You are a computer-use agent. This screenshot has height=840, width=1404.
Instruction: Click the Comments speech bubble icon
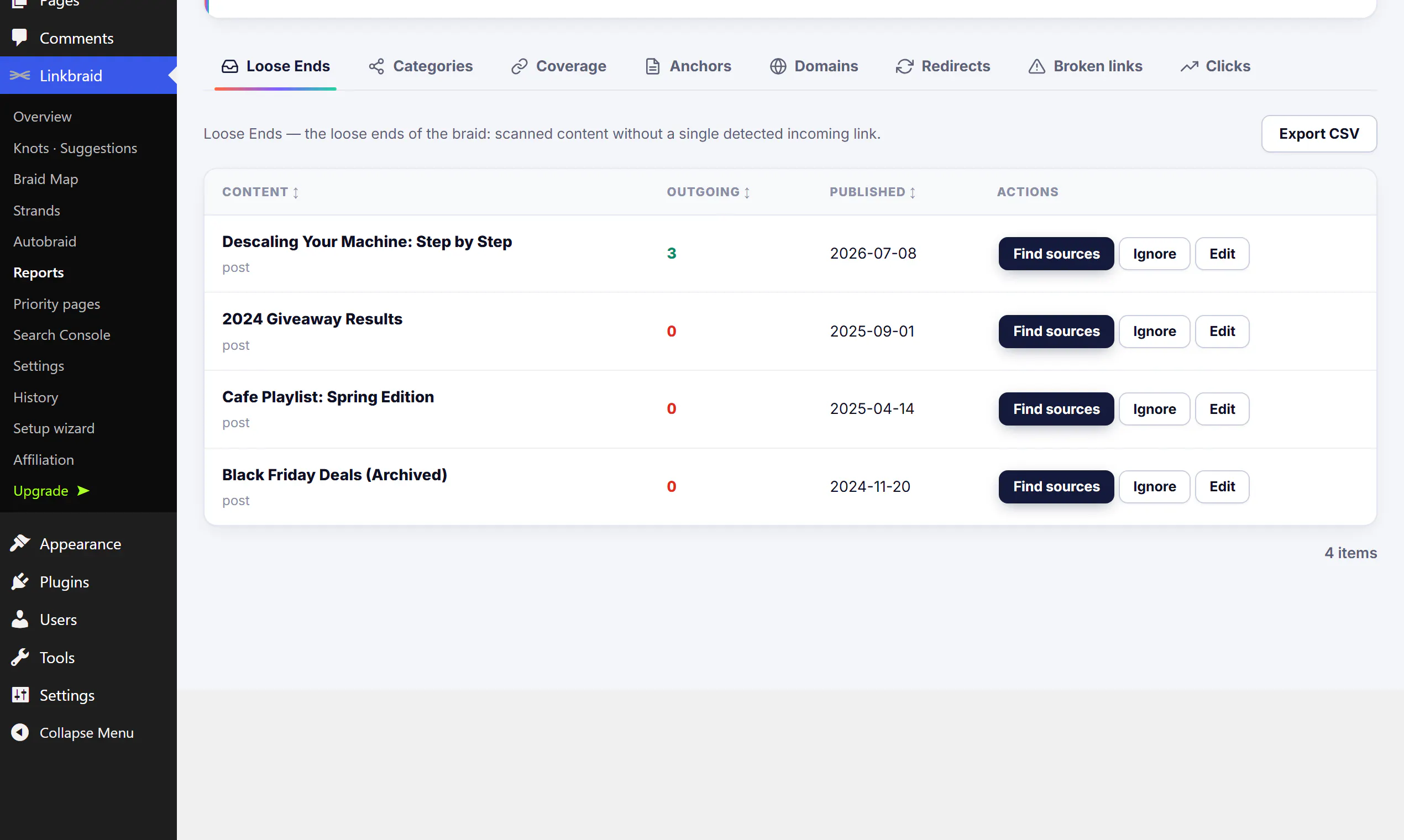click(19, 38)
